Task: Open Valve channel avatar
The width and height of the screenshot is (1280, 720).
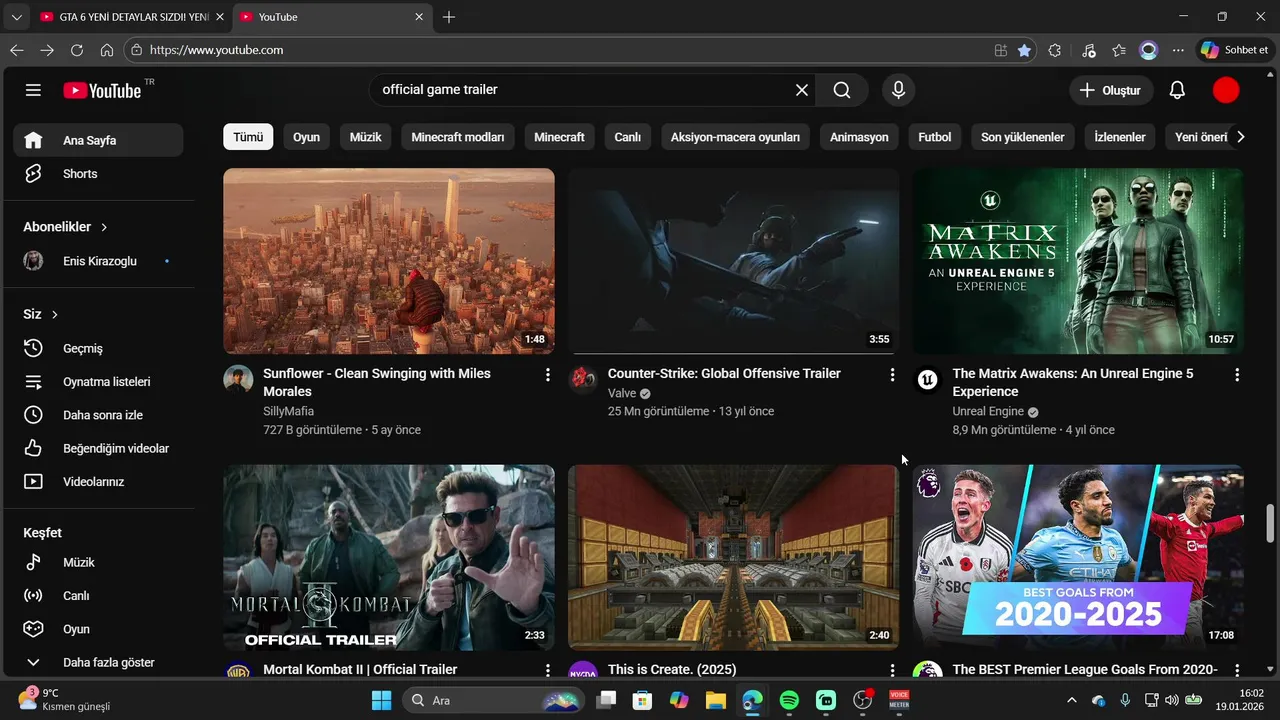Action: 583,379
